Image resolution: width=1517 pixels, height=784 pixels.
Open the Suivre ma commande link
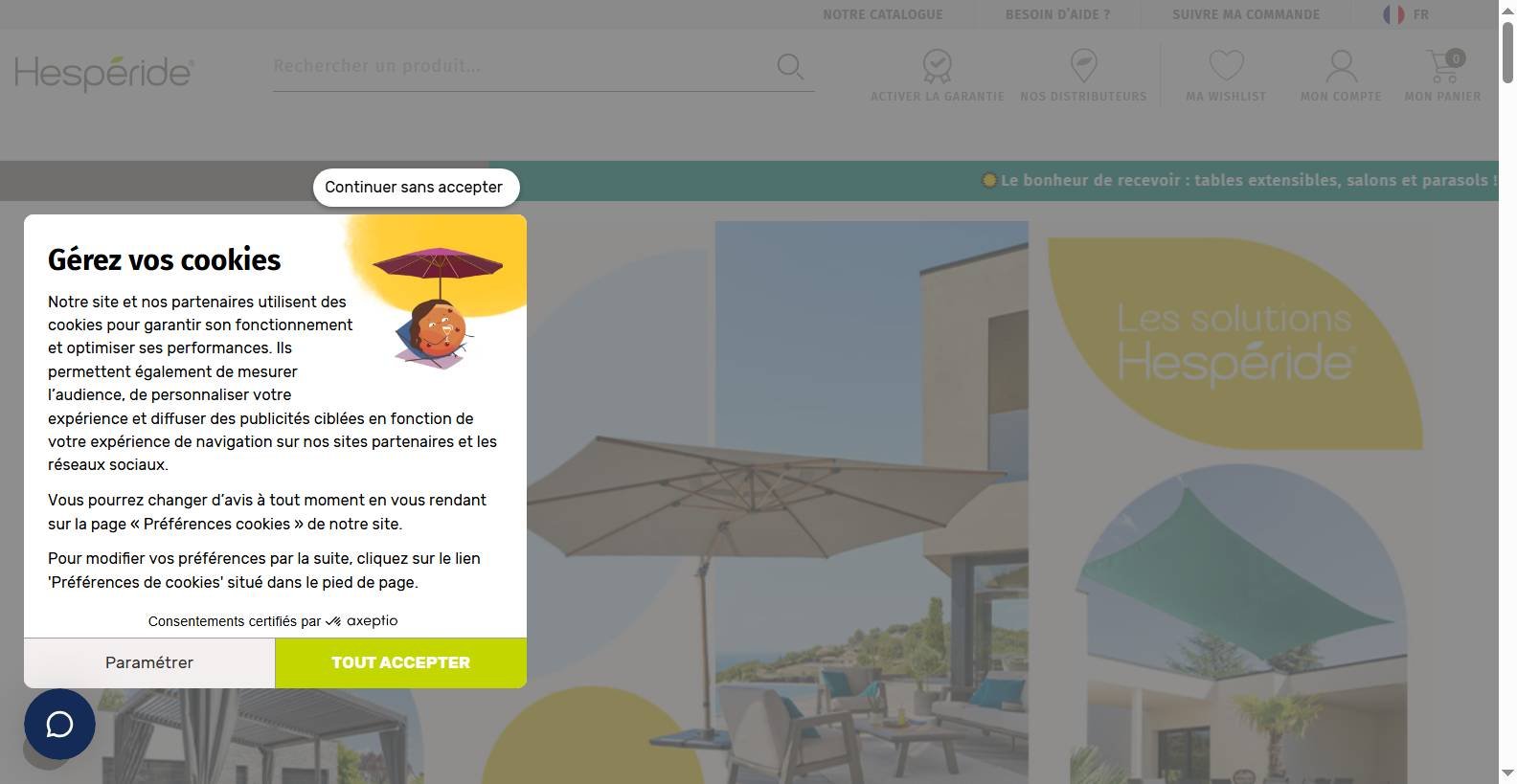tap(1246, 14)
